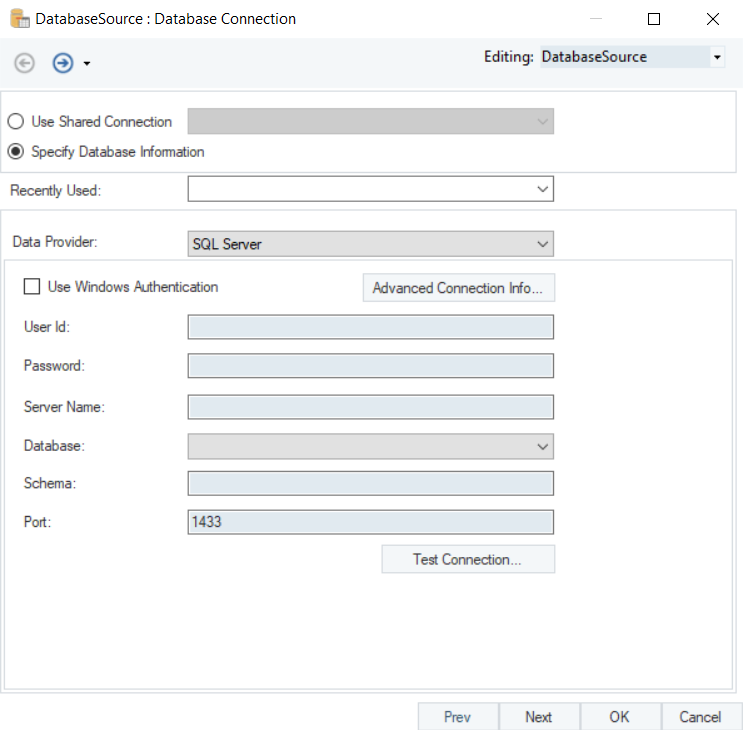The height and width of the screenshot is (730, 743).
Task: Select Specify Database Information radio button
Action: coord(16,152)
